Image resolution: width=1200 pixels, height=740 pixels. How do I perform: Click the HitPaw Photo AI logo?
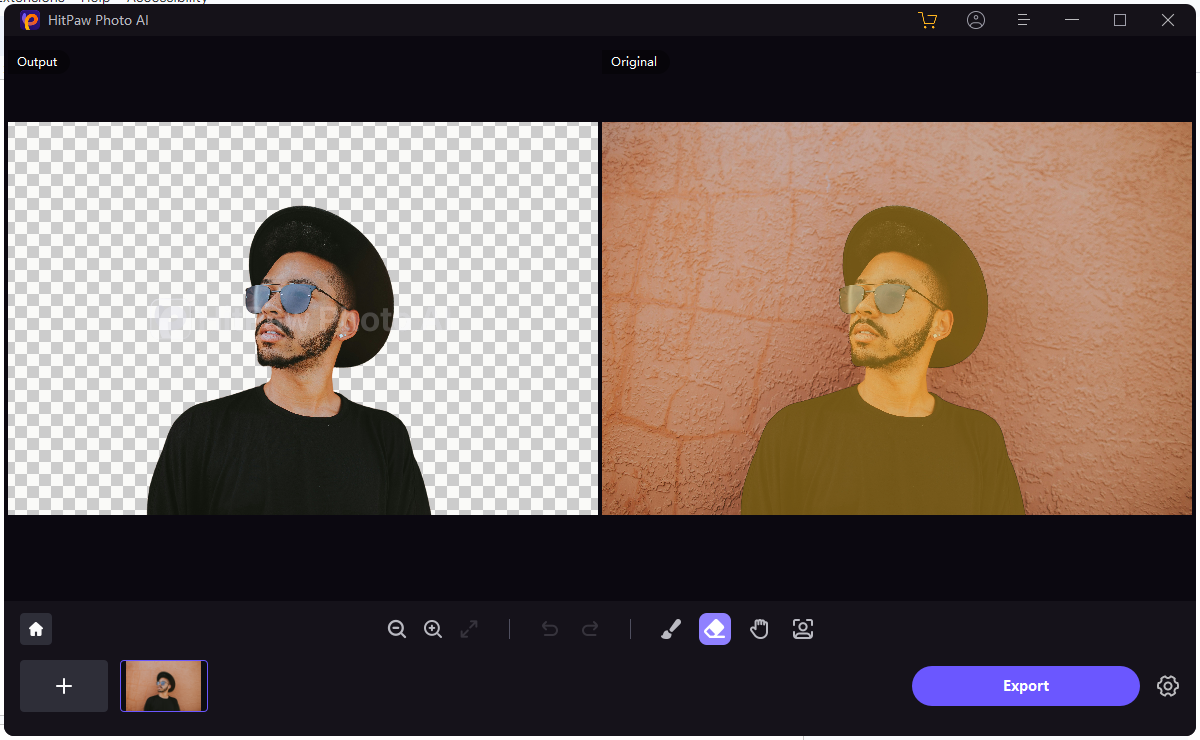pyautogui.click(x=30, y=20)
